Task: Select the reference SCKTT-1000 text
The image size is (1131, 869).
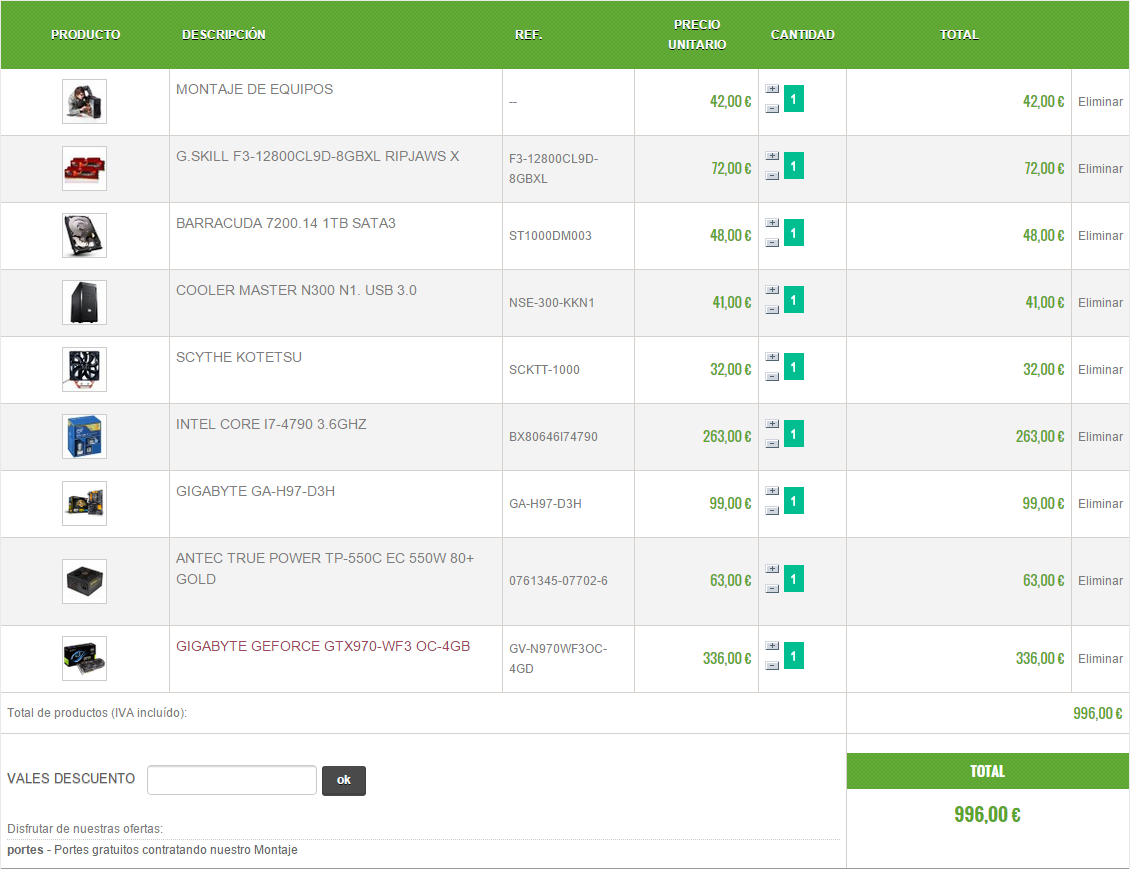Action: (544, 370)
